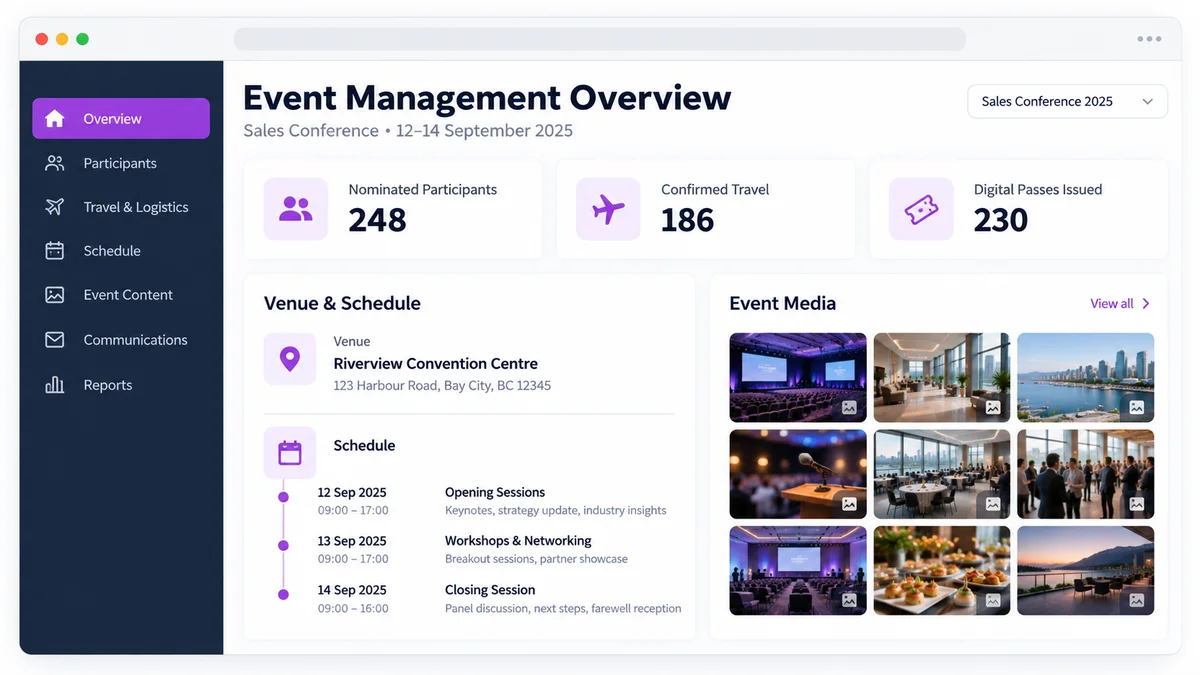Click the Venue & Schedule section heading
The height and width of the screenshot is (675, 1200).
pos(342,303)
